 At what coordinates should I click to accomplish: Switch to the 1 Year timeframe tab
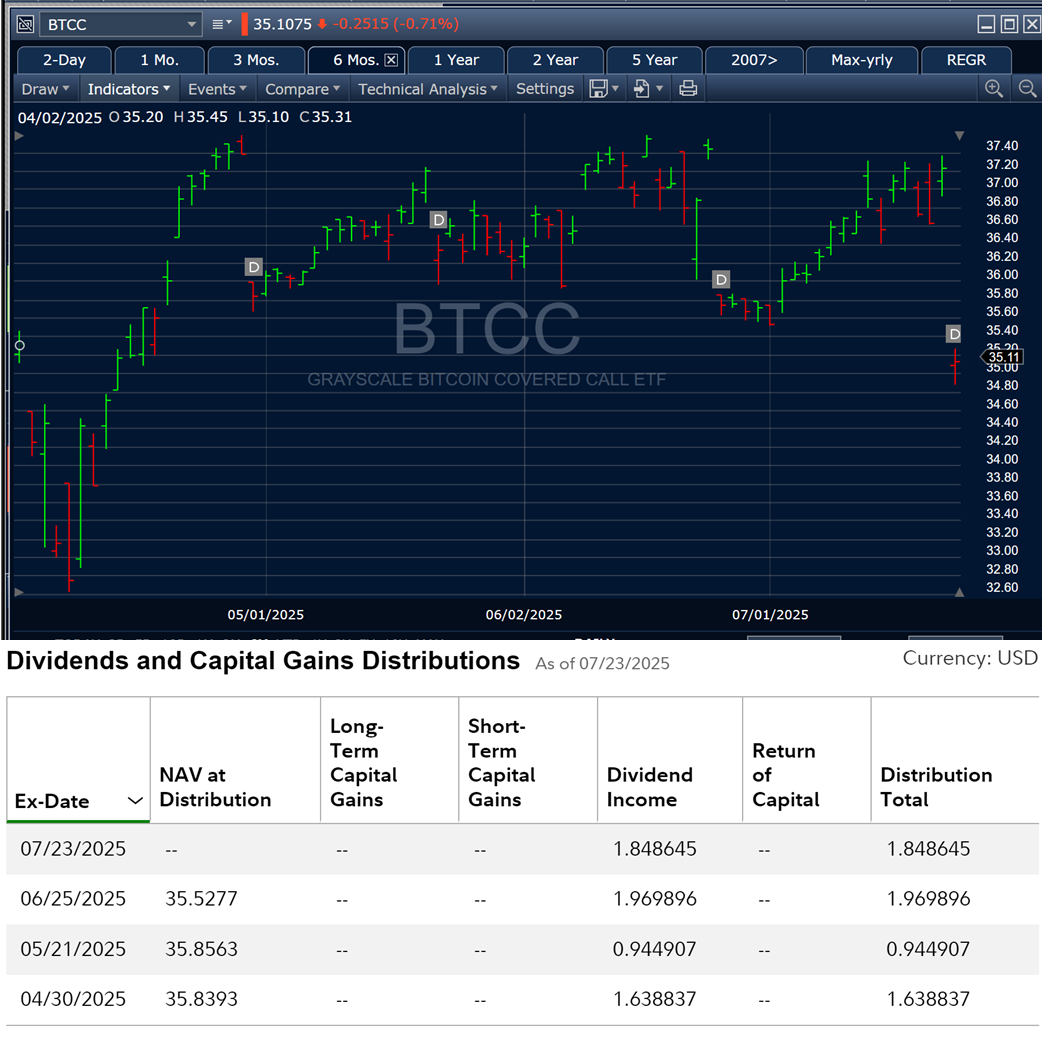point(456,60)
